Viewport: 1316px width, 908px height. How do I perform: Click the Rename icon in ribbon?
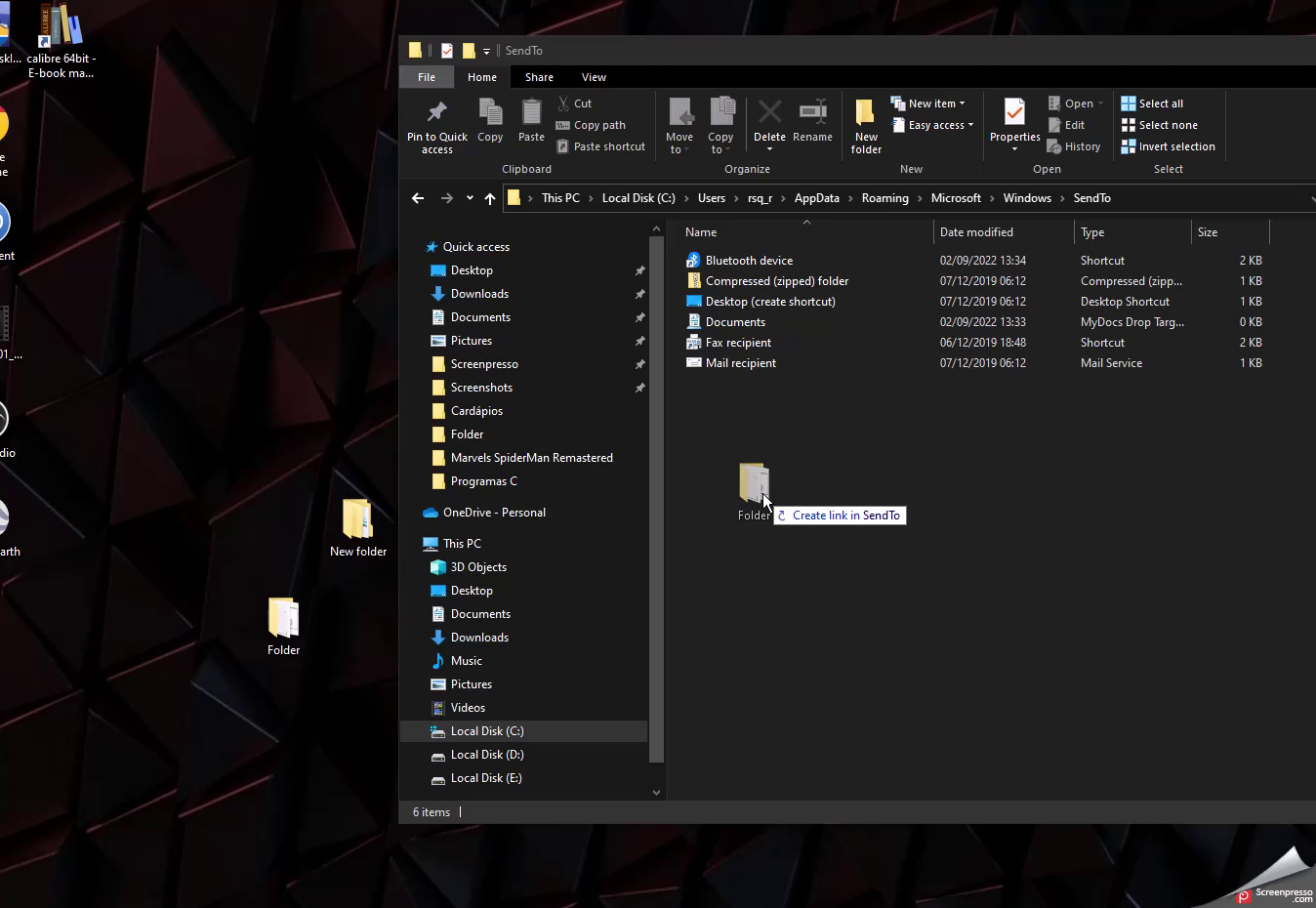[812, 113]
